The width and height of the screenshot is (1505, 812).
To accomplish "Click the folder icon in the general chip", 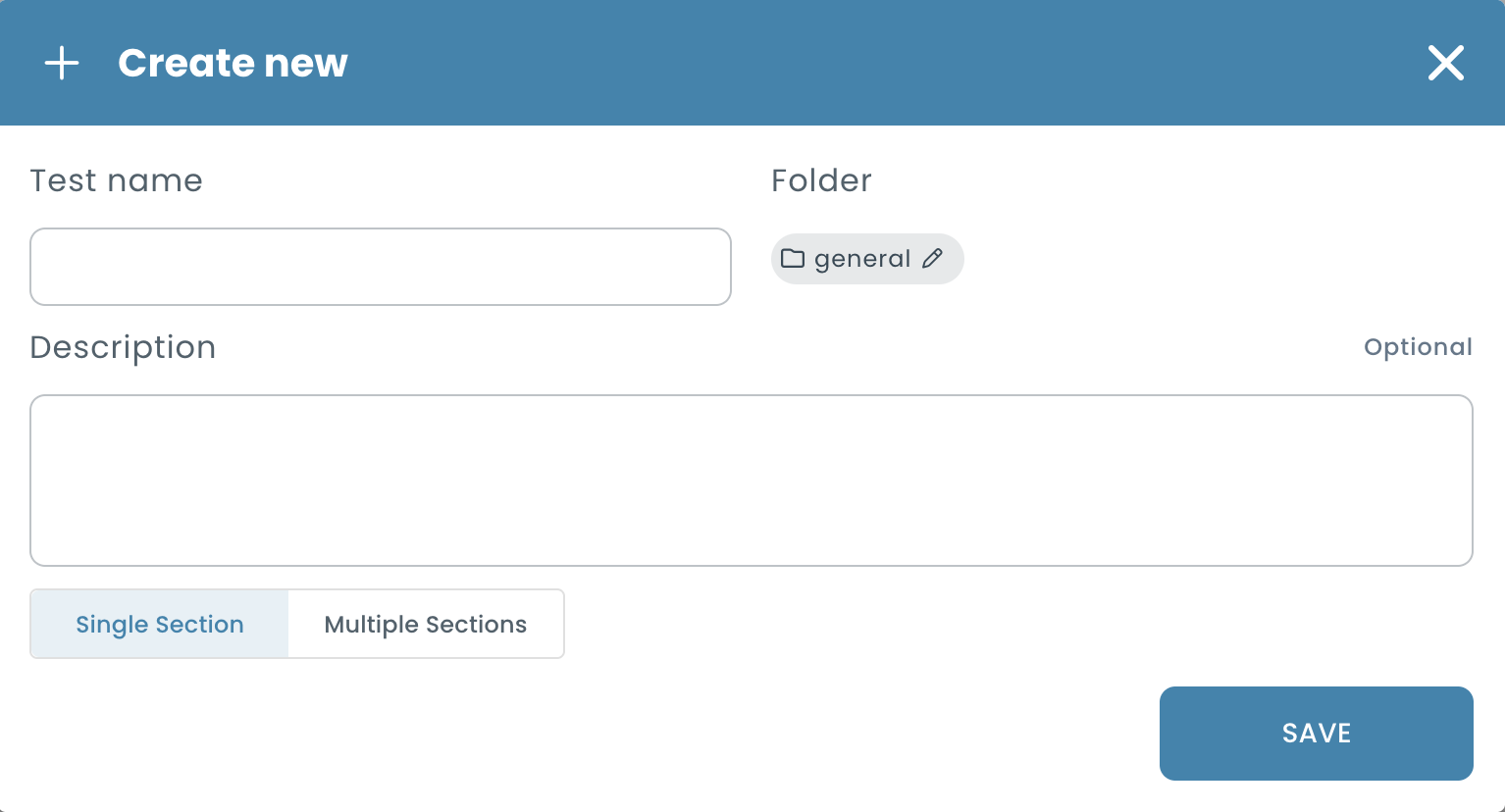I will (x=793, y=259).
